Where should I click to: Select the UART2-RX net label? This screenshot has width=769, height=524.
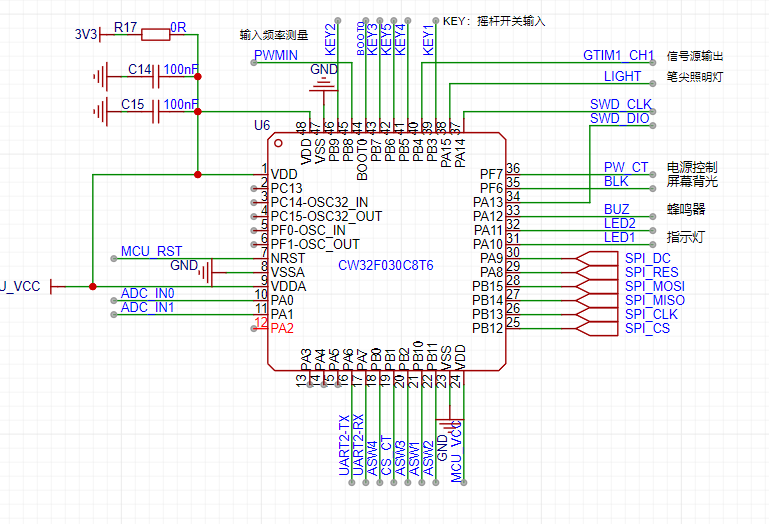tap(359, 445)
